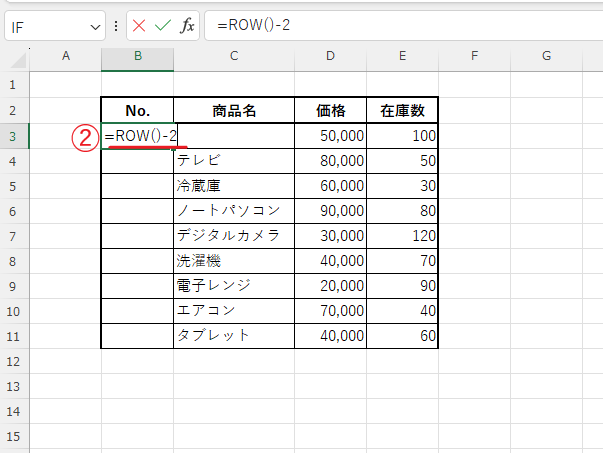Viewport: 603px width, 453px height.
Task: Select column F header
Action: [x=475, y=56]
